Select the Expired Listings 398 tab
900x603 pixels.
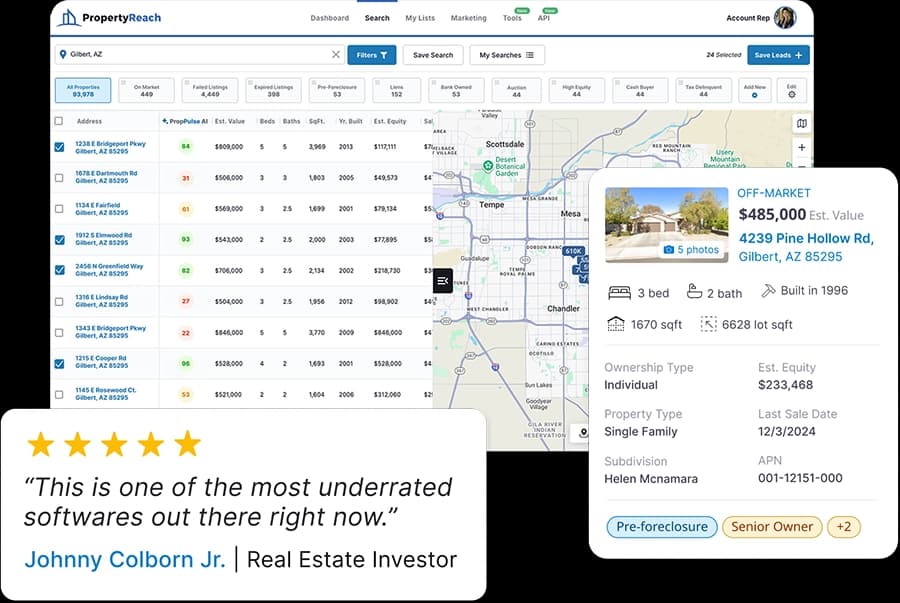click(x=274, y=91)
